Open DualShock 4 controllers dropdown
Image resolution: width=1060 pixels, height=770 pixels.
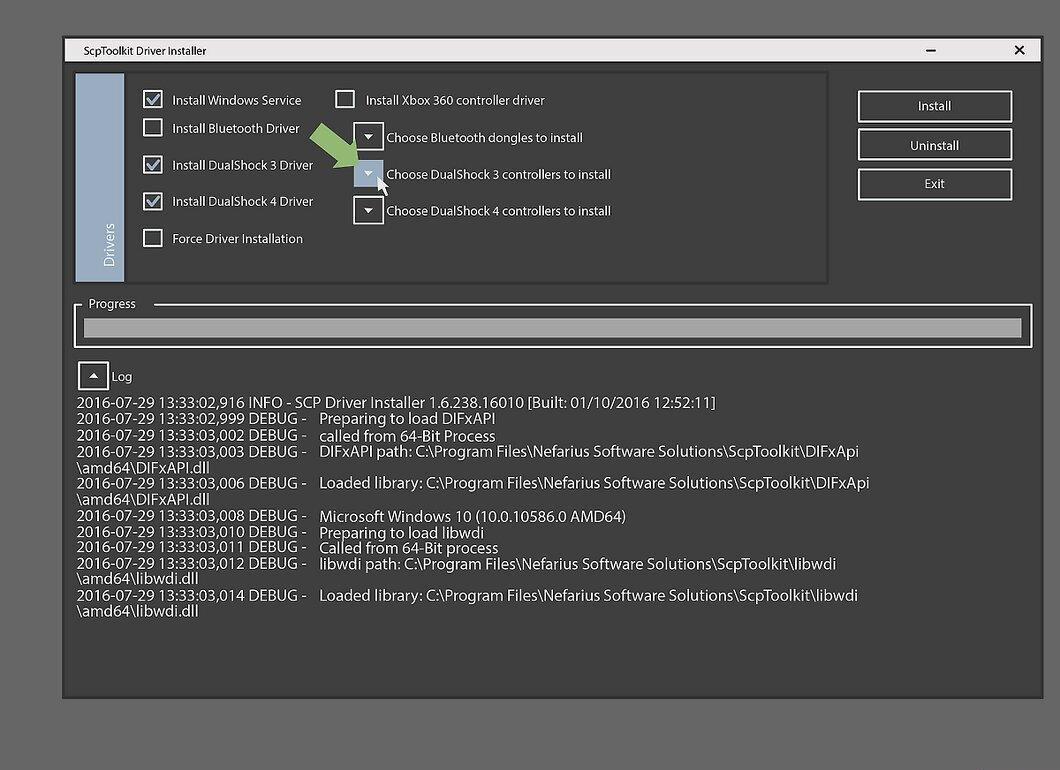click(368, 210)
